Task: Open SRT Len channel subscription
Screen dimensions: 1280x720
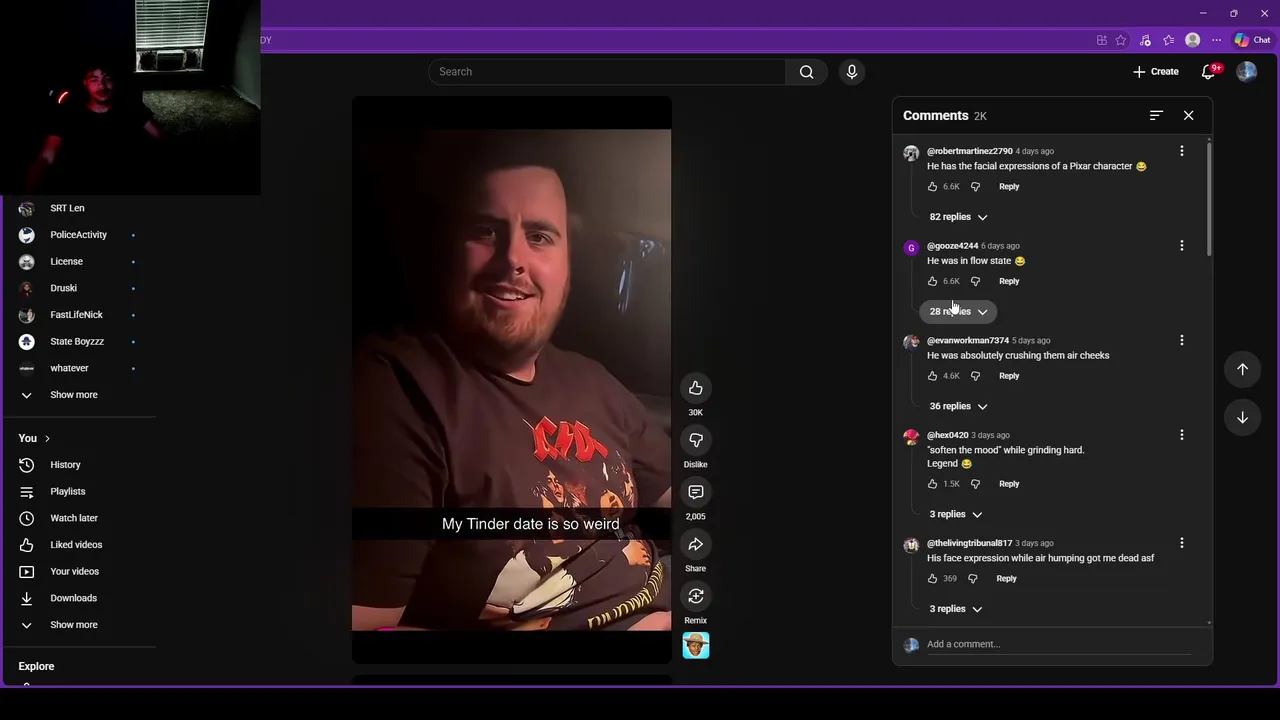Action: pos(67,208)
